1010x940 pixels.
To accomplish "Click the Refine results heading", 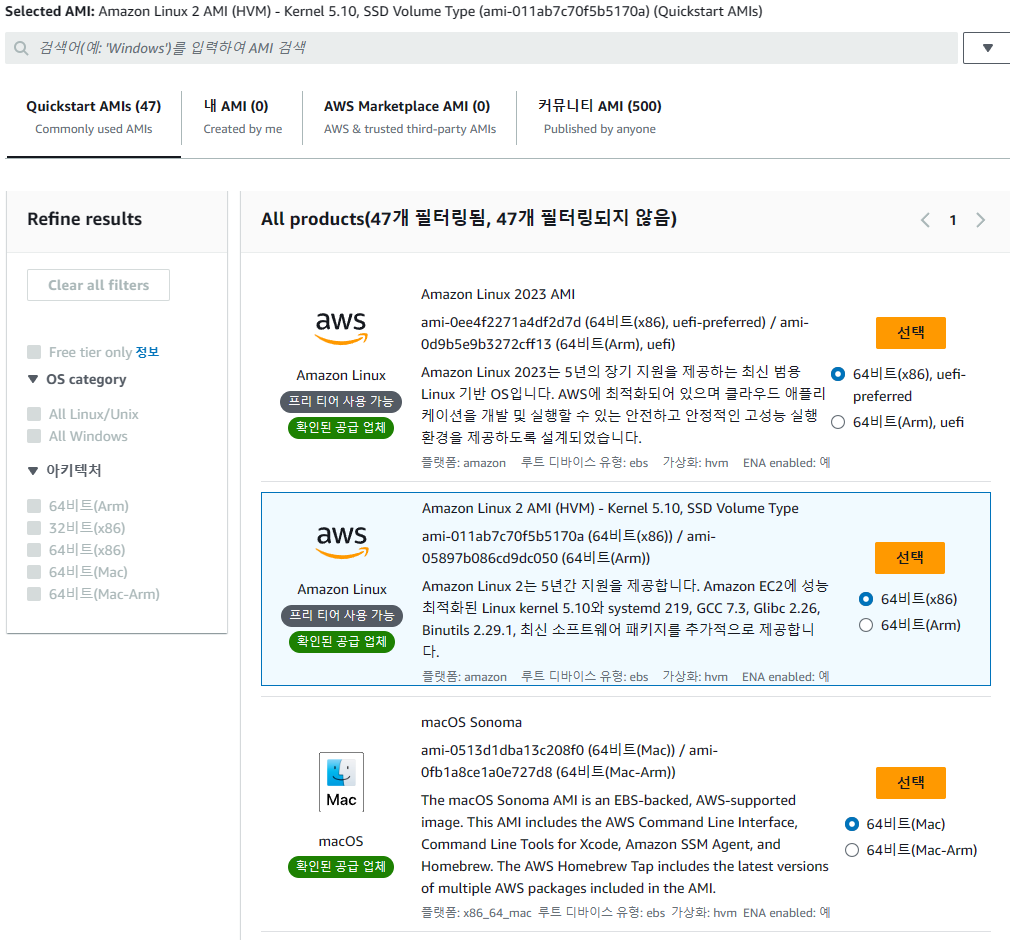I will pyautogui.click(x=84, y=219).
